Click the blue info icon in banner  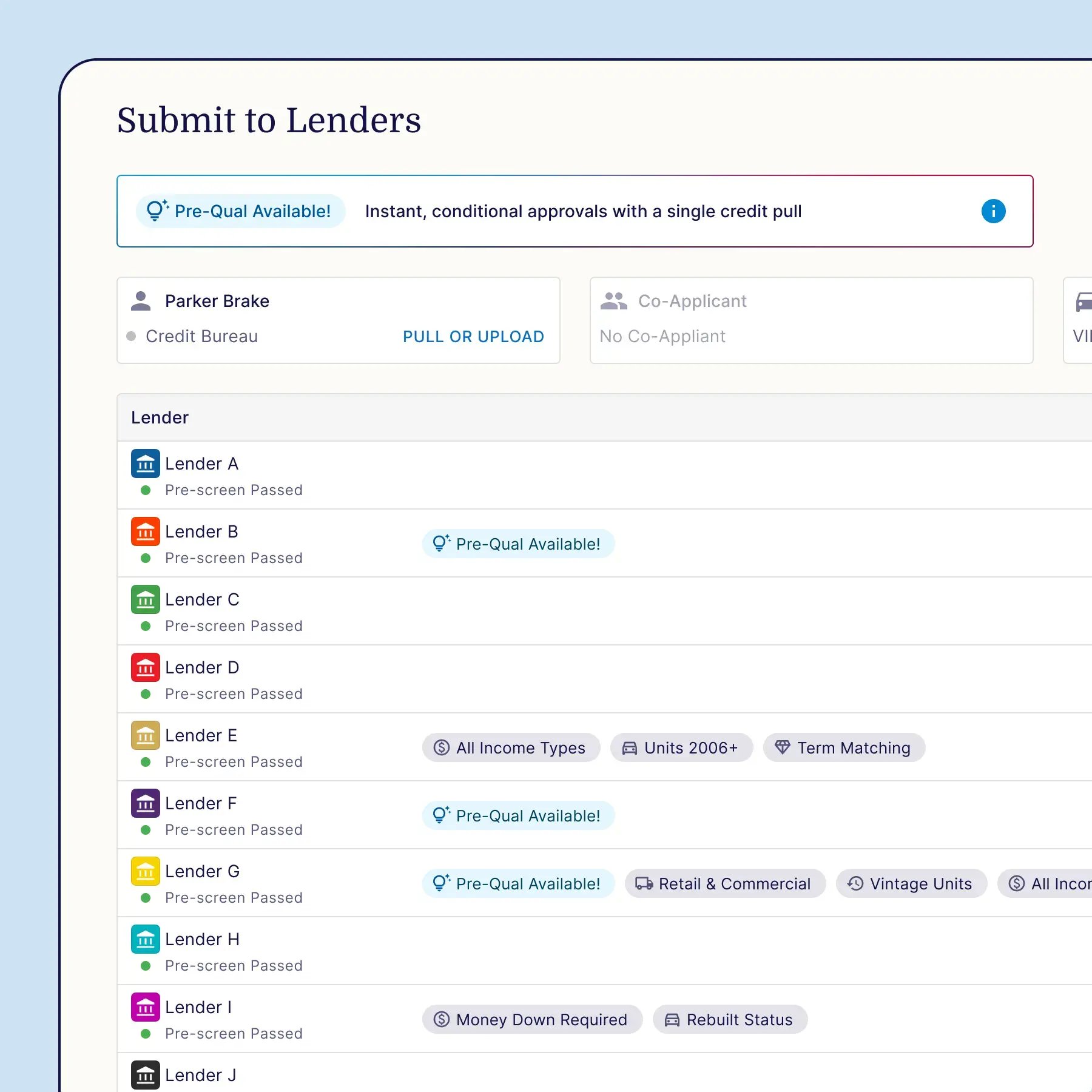[x=993, y=211]
